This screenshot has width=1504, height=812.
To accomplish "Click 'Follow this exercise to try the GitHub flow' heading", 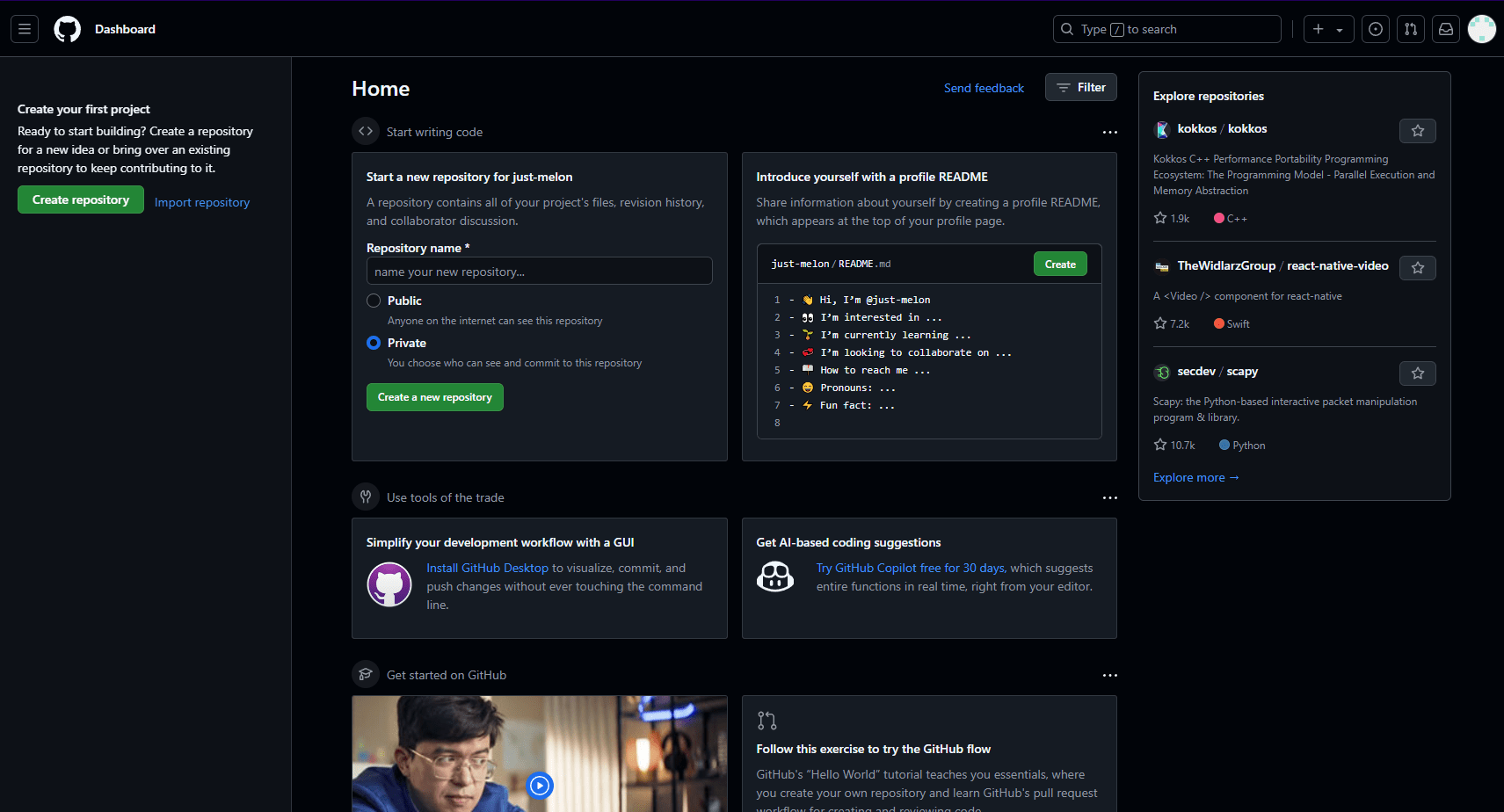I will [x=873, y=749].
